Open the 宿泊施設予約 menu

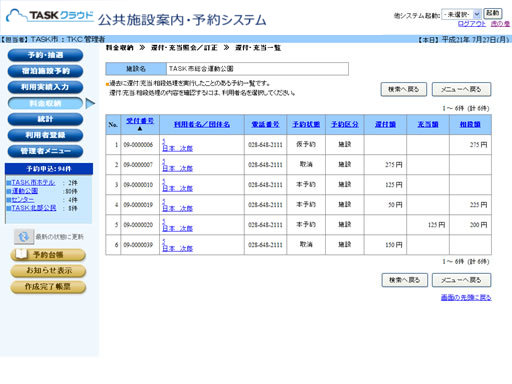coord(45,71)
